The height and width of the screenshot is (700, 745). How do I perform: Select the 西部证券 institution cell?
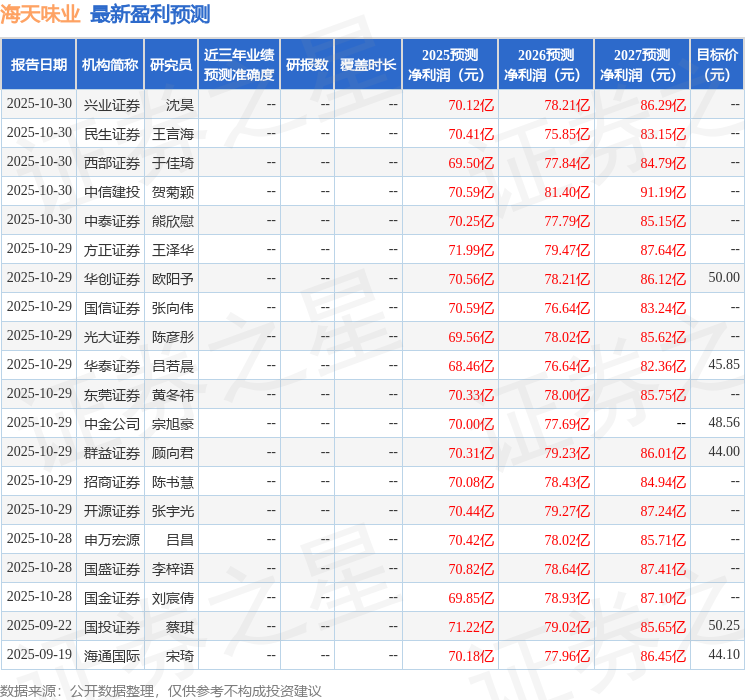[112, 163]
